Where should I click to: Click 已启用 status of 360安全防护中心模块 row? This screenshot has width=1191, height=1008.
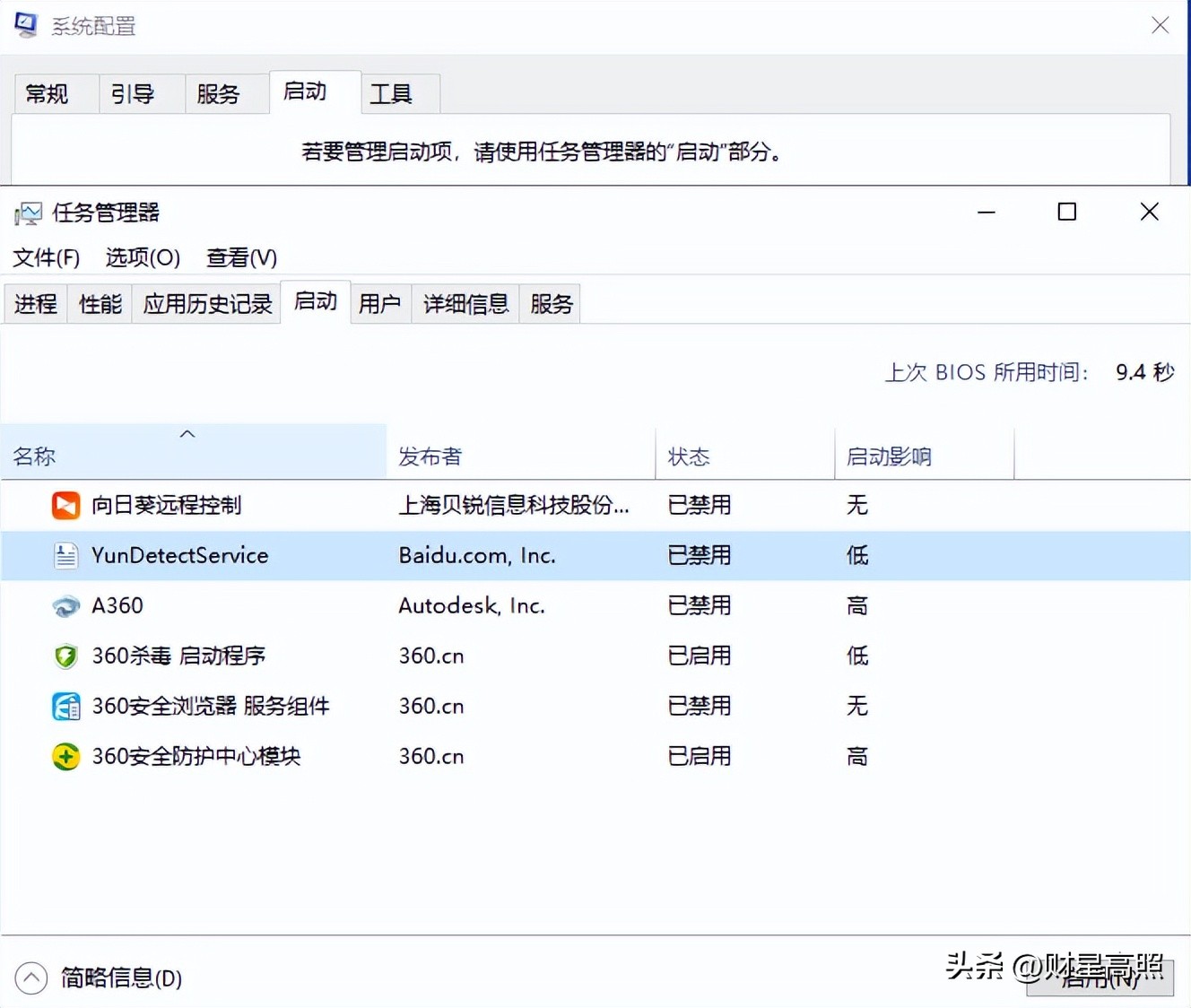point(700,757)
